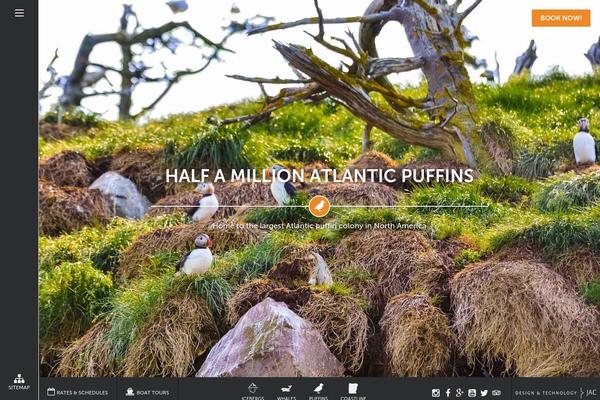Image resolution: width=600 pixels, height=400 pixels.
Task: Click the largest Atlantic puffin colony subtitle
Action: [x=319, y=226]
